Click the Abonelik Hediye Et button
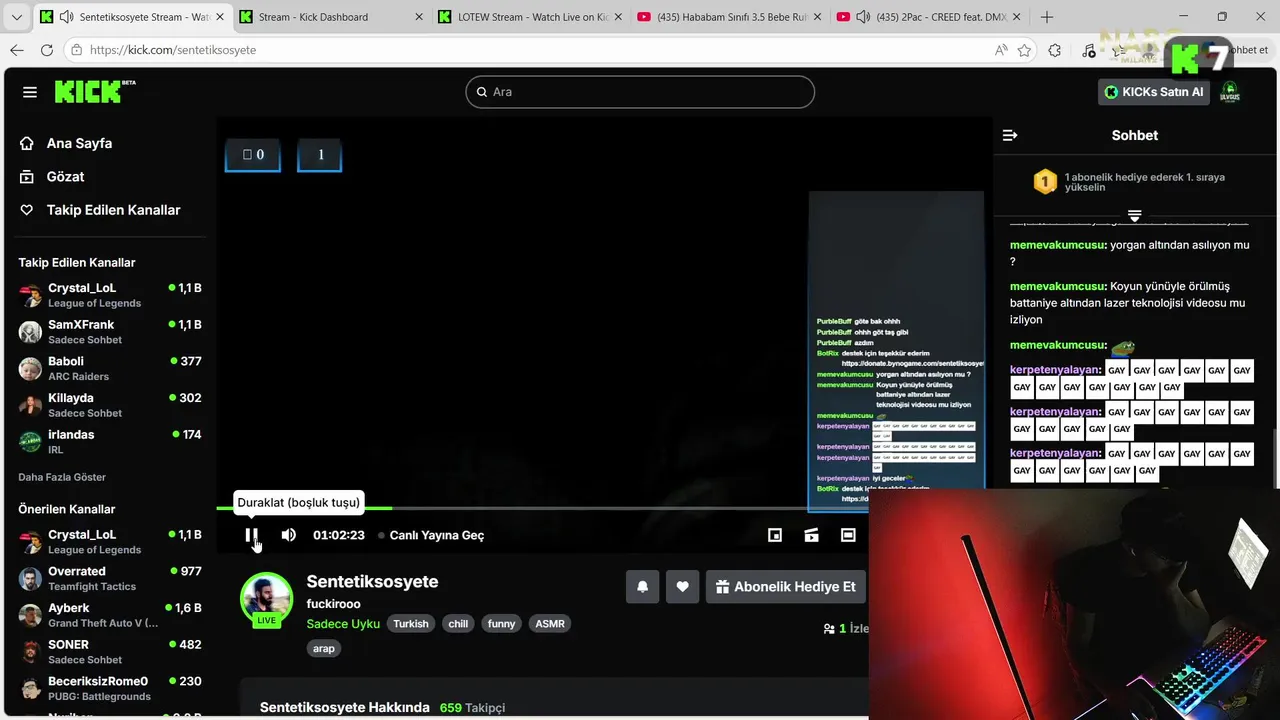The width and height of the screenshot is (1280, 720). coord(786,587)
